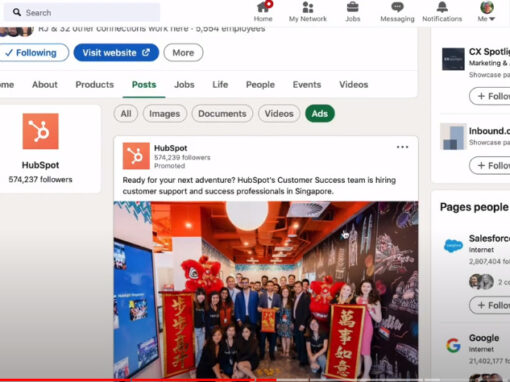The image size is (510, 382).
Task: Open the CX Spotlight page title
Action: click(x=489, y=52)
